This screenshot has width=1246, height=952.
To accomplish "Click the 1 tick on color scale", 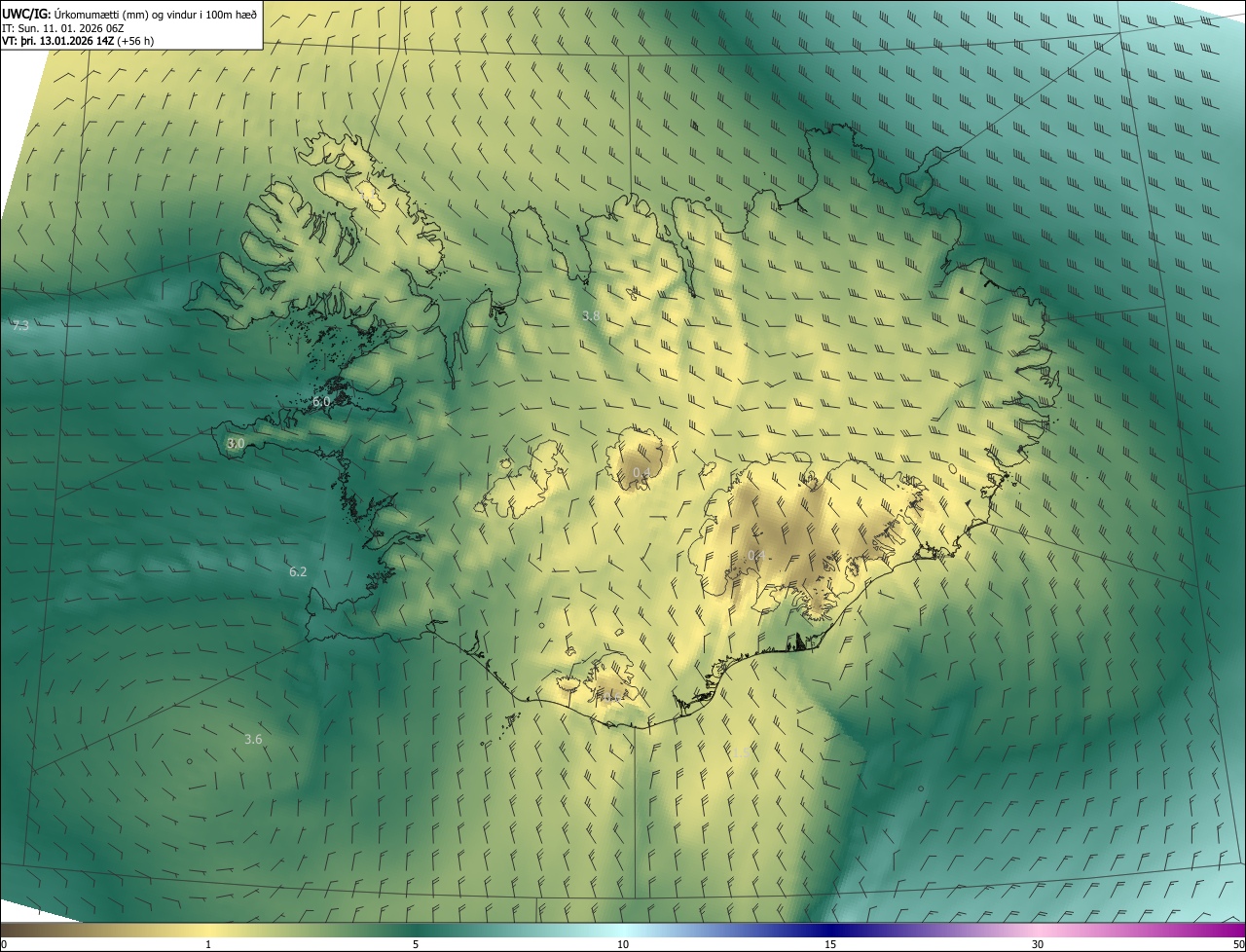I will [208, 944].
